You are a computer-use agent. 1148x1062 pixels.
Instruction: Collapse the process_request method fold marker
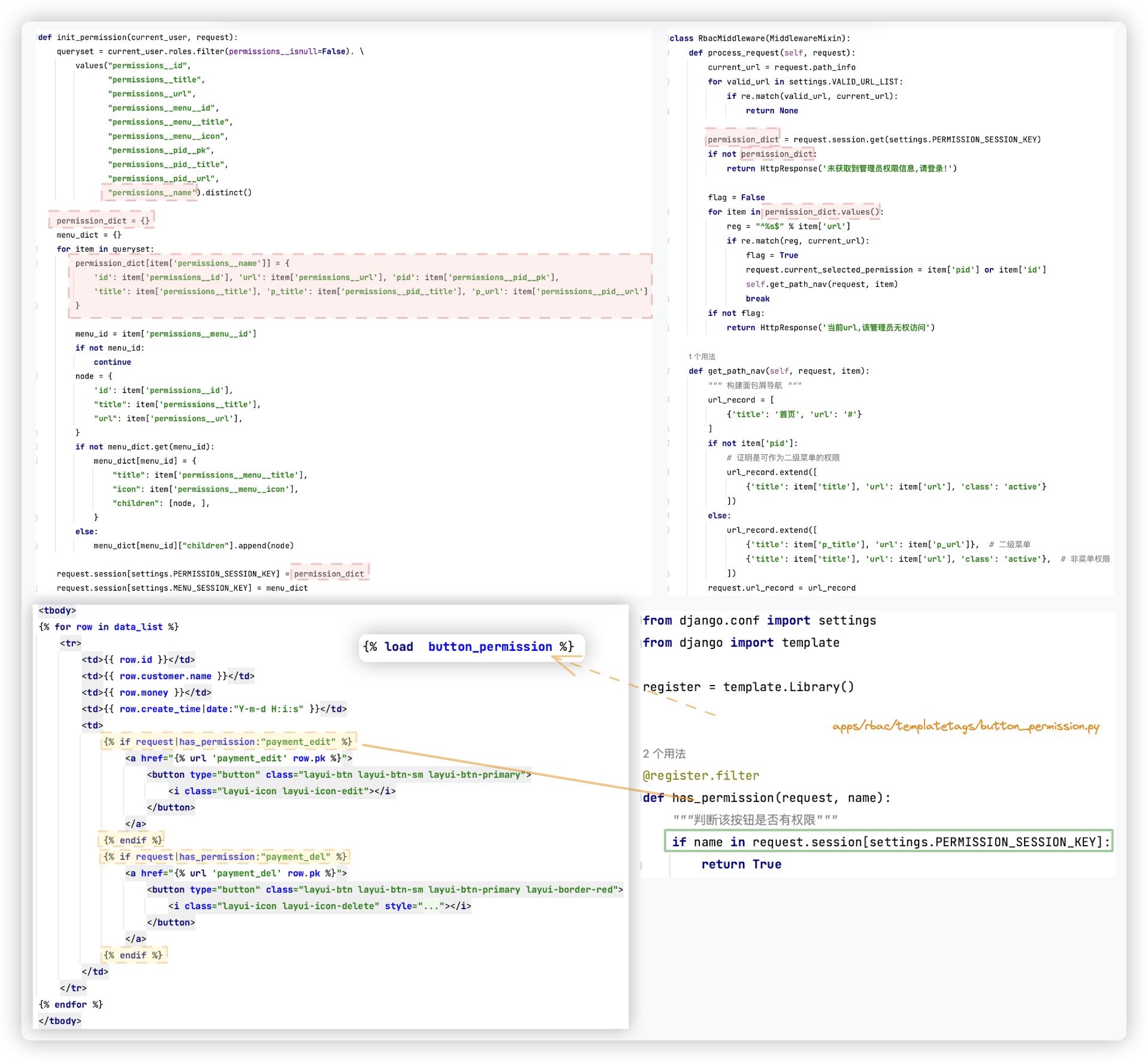[x=669, y=53]
